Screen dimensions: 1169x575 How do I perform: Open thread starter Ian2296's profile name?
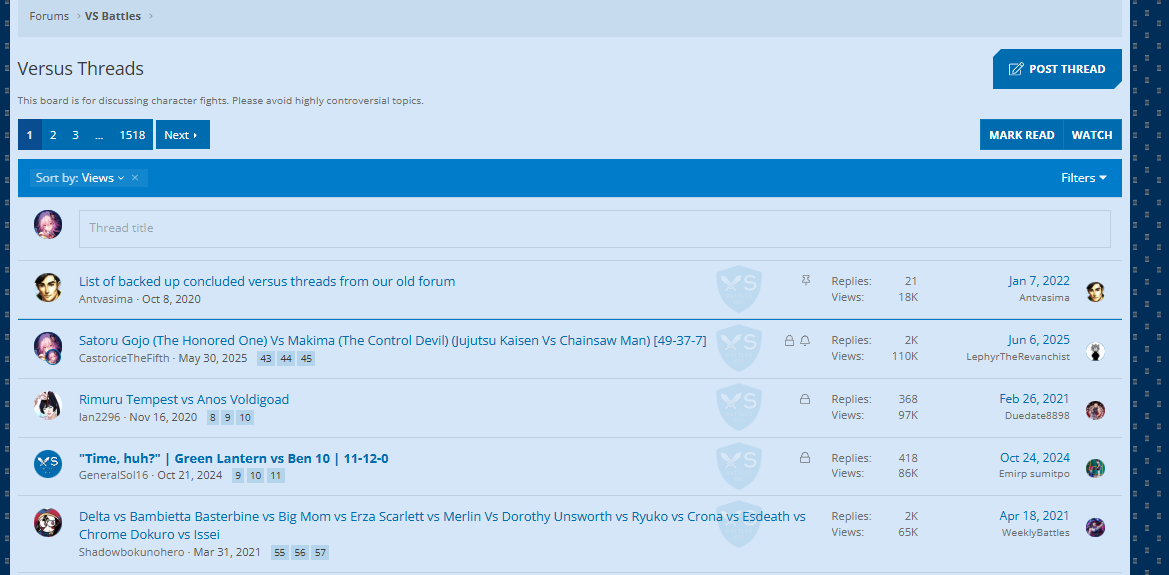click(100, 417)
